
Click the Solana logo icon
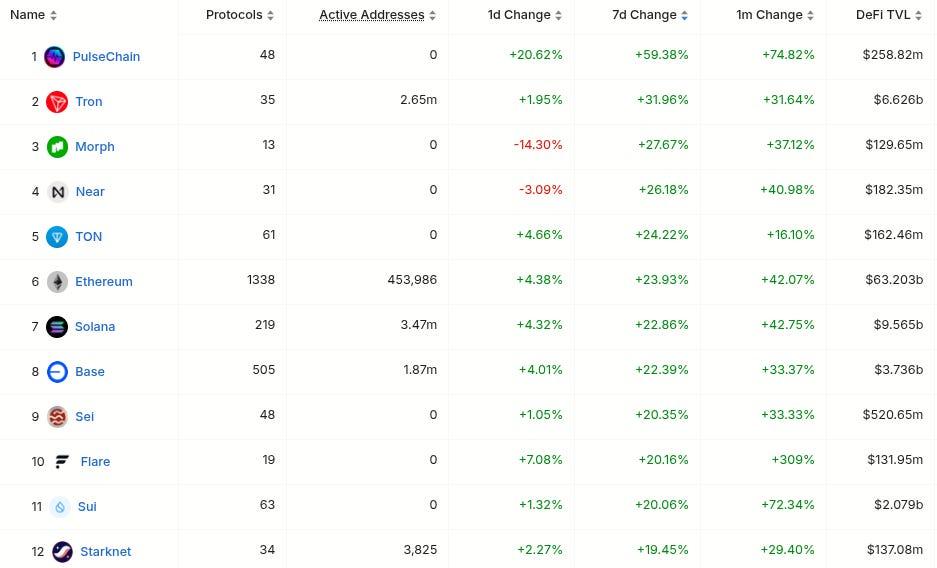(57, 327)
